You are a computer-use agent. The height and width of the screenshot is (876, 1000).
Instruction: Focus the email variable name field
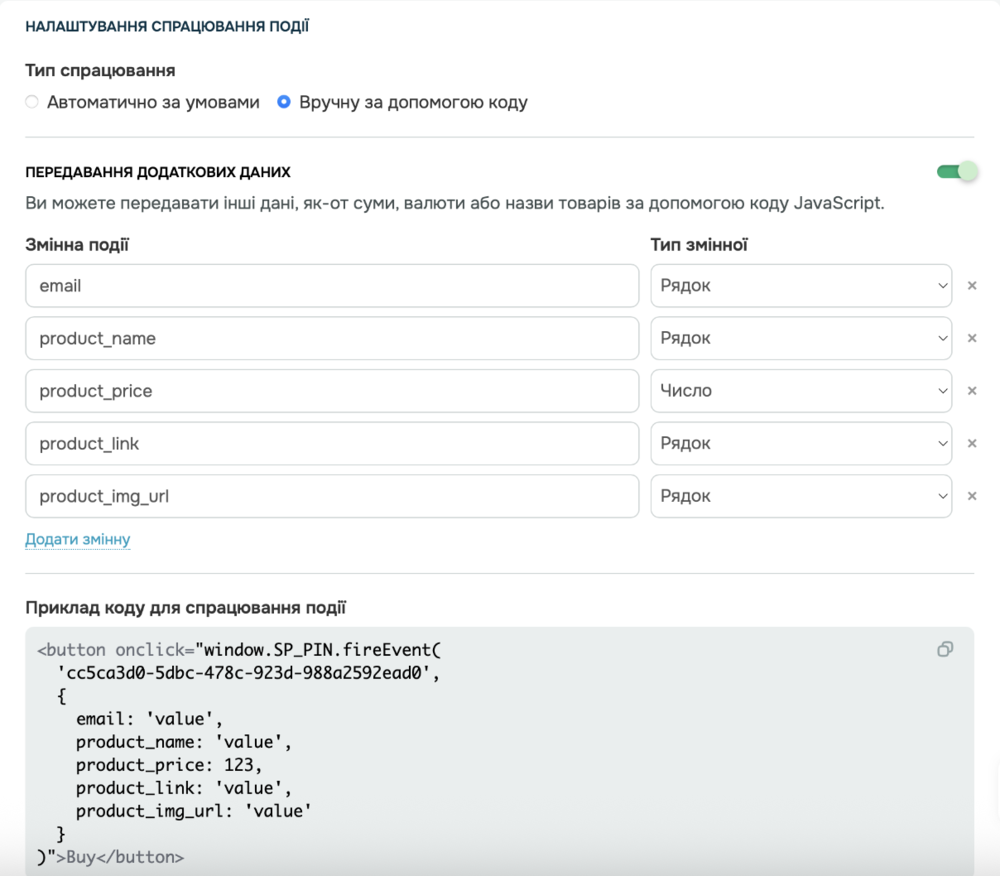(332, 286)
